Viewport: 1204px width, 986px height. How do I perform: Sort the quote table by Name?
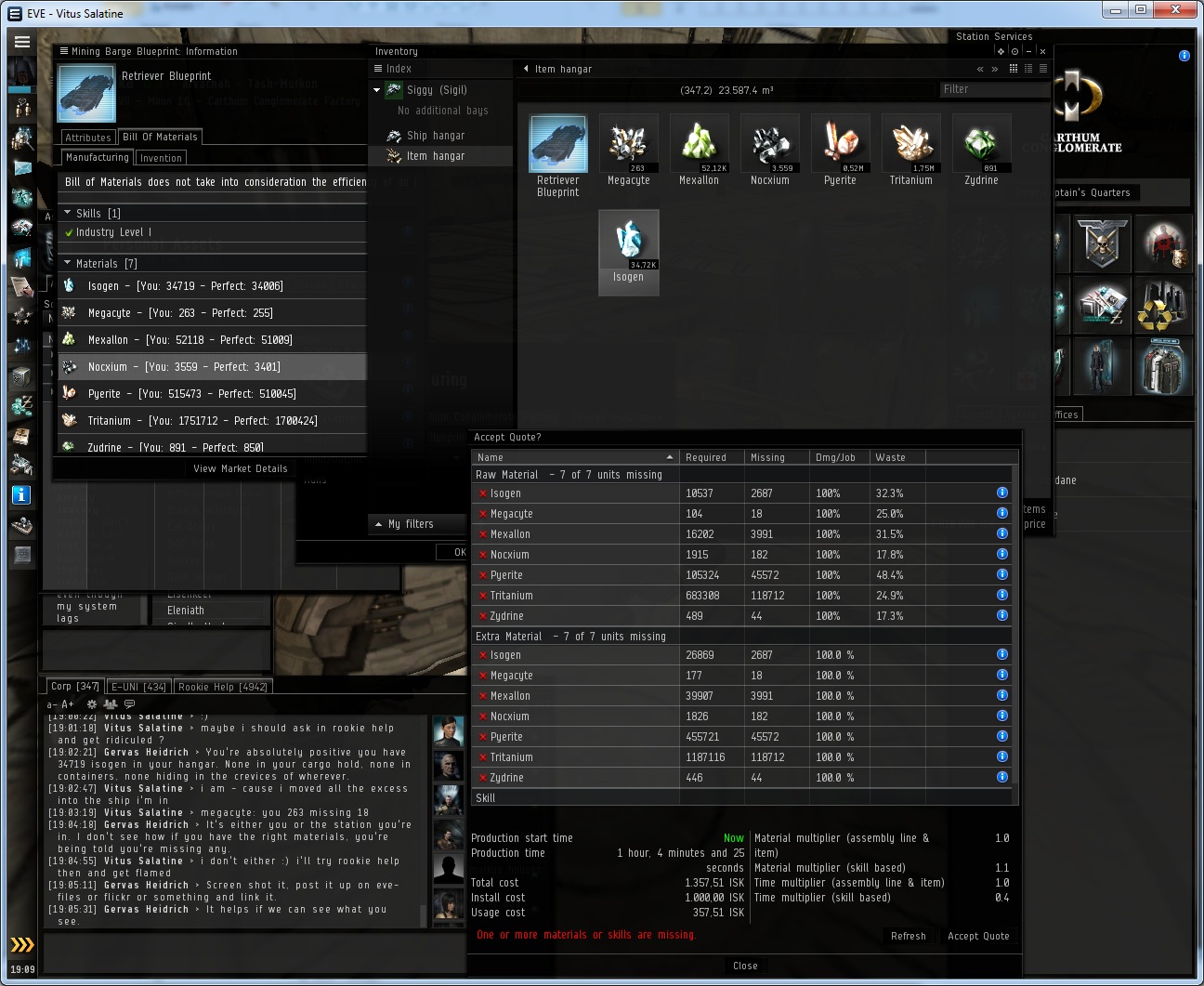click(574, 457)
